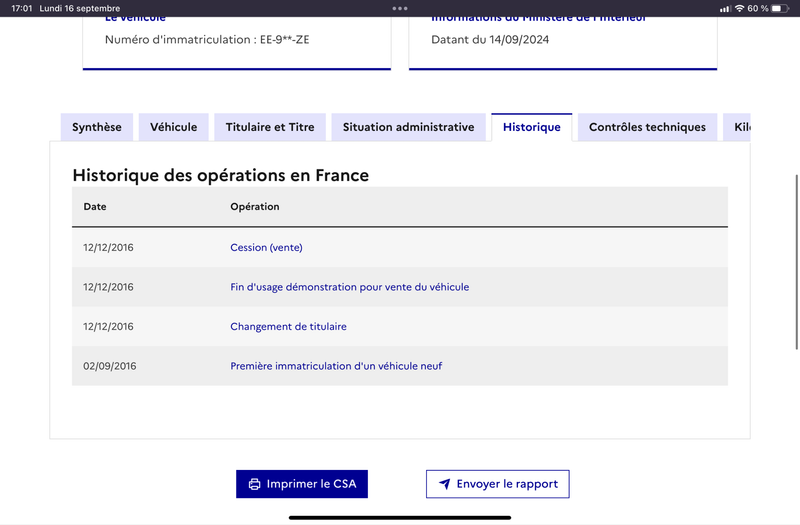The image size is (800, 525).
Task: Open Changement de titulaire operation link
Action: click(x=288, y=327)
